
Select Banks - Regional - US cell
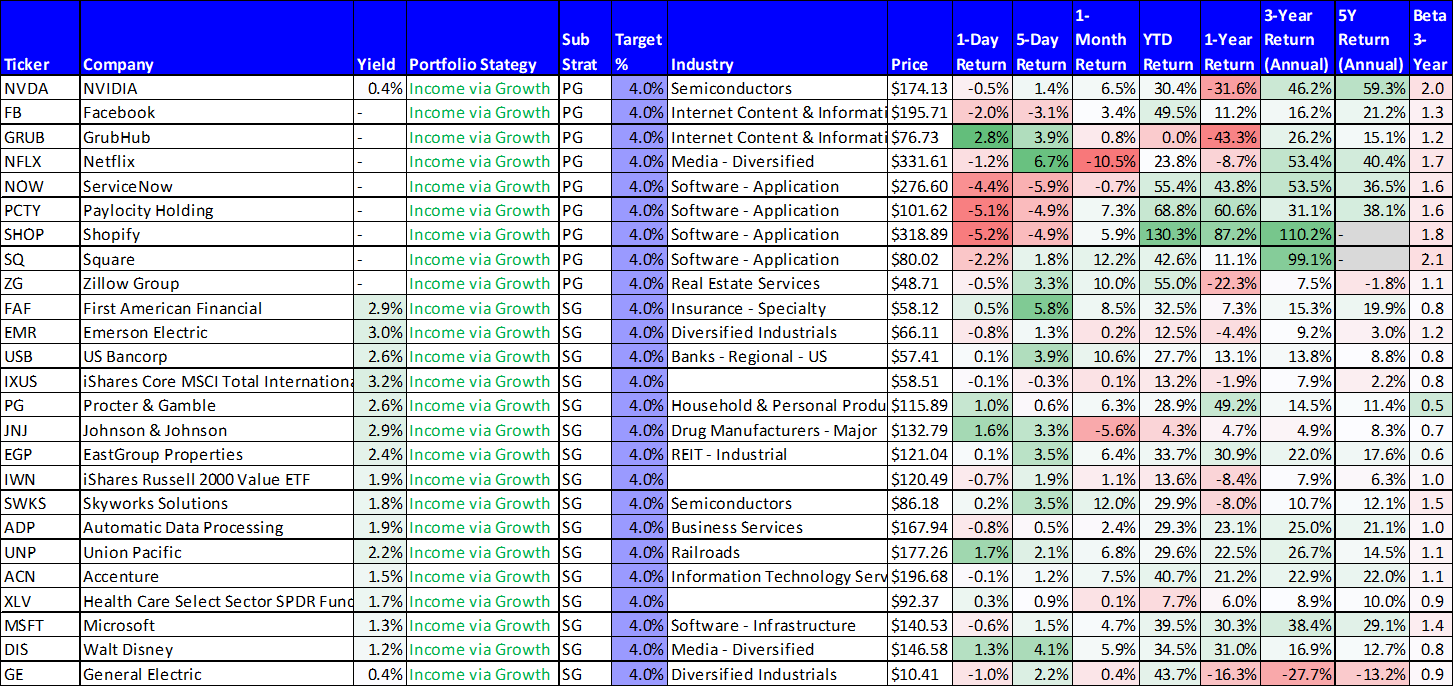point(778,356)
